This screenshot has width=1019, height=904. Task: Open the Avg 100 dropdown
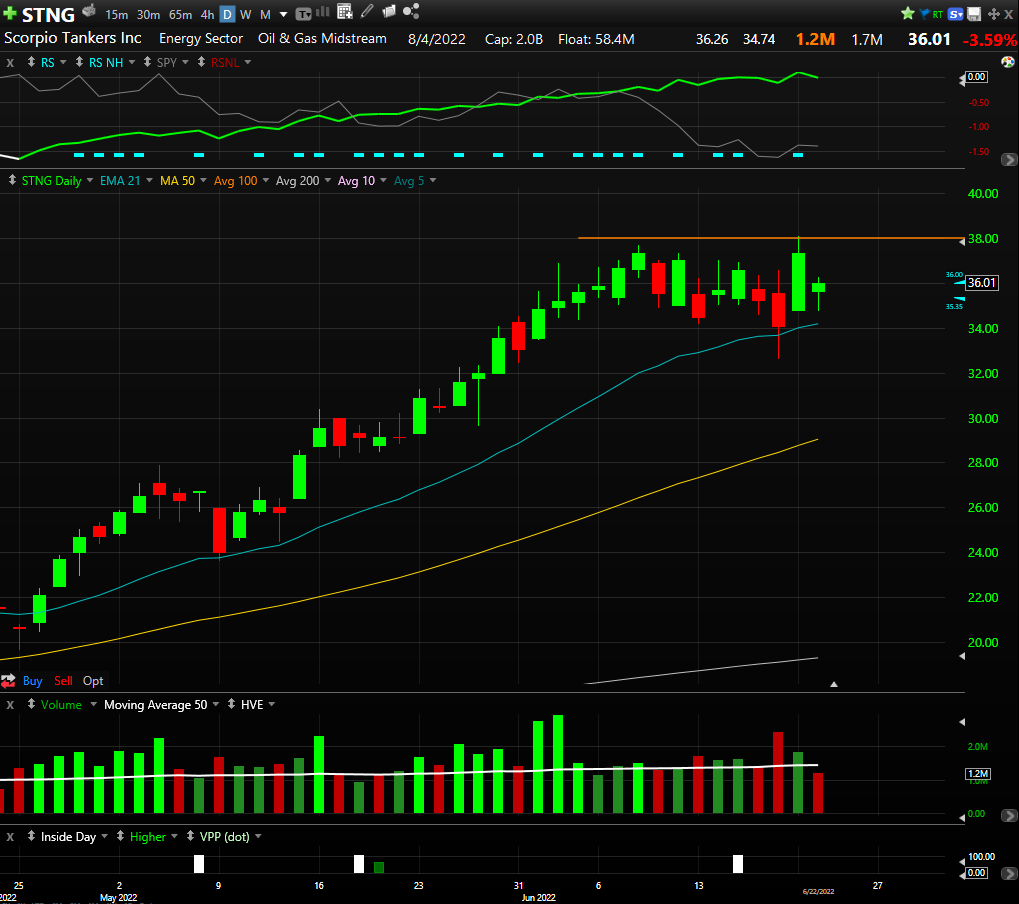pos(266,181)
